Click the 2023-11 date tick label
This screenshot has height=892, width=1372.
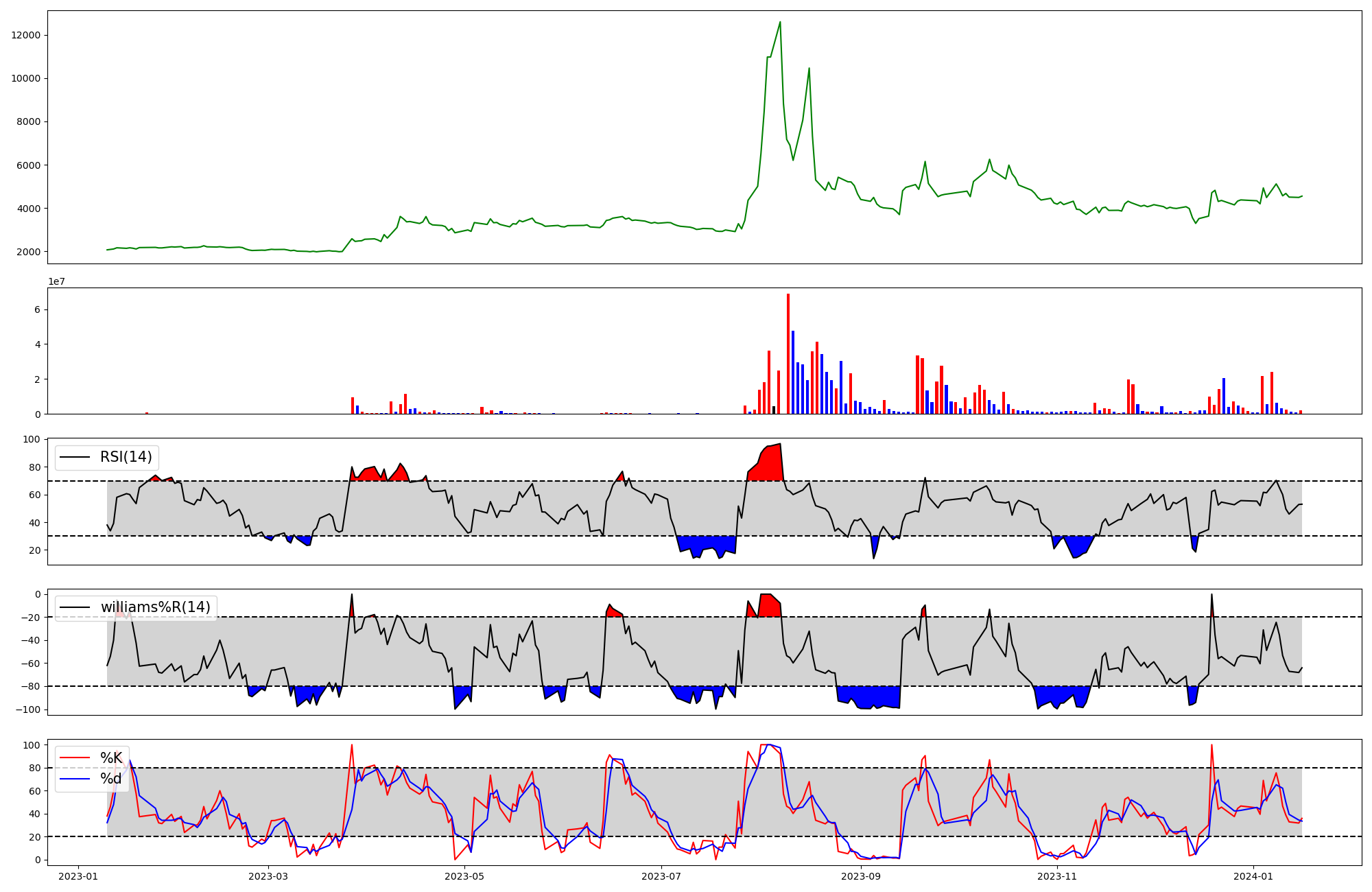click(x=1057, y=876)
